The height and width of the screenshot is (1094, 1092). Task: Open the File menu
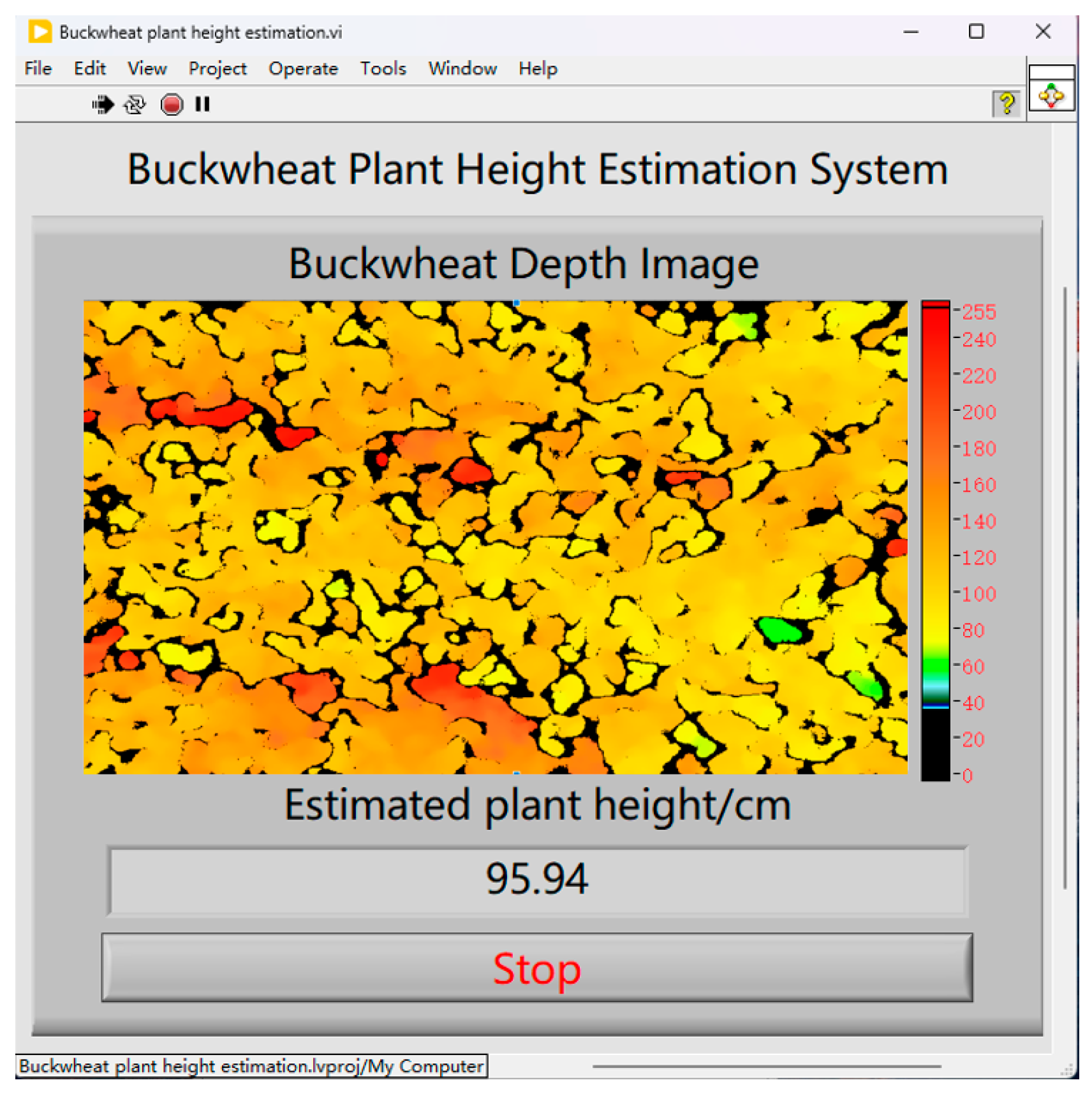pos(38,69)
